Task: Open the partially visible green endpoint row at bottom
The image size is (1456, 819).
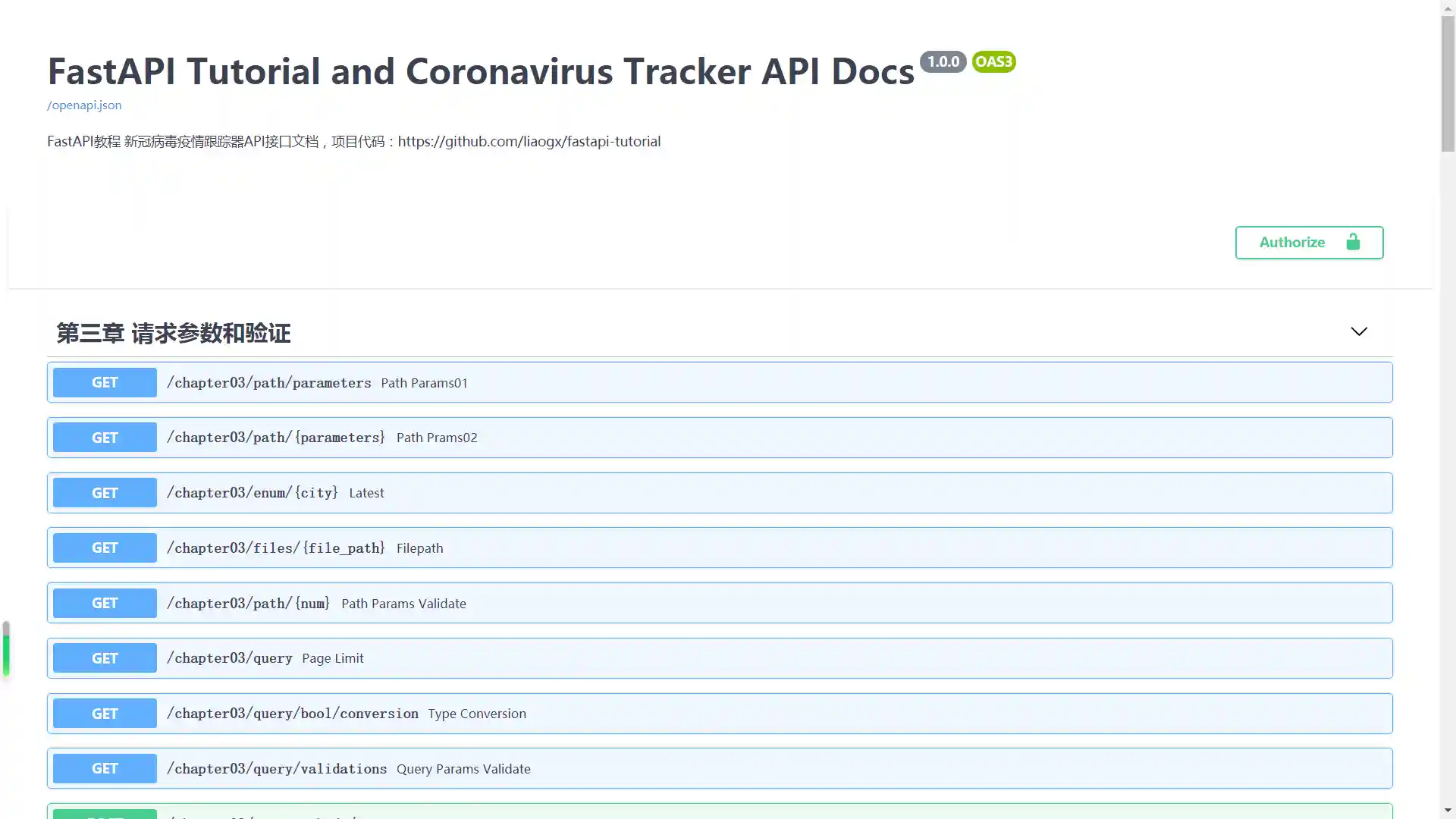Action: tap(682, 812)
